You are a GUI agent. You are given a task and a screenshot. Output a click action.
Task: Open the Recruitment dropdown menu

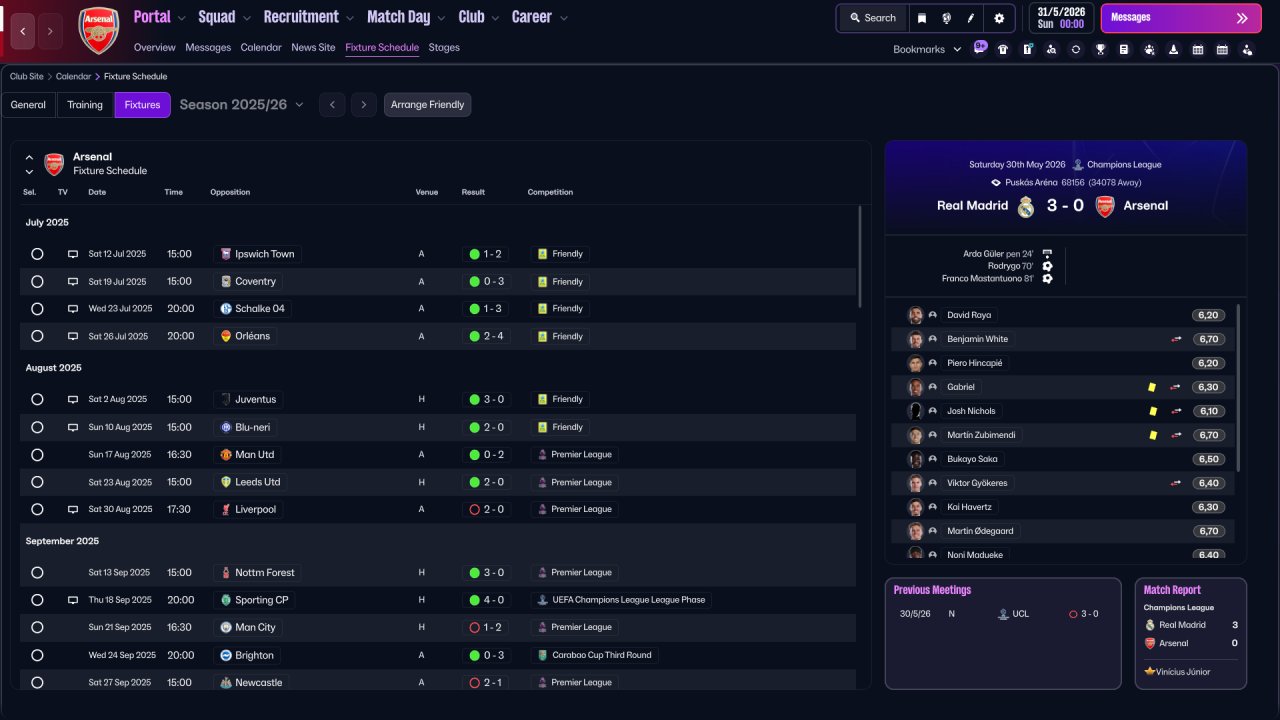tap(309, 17)
